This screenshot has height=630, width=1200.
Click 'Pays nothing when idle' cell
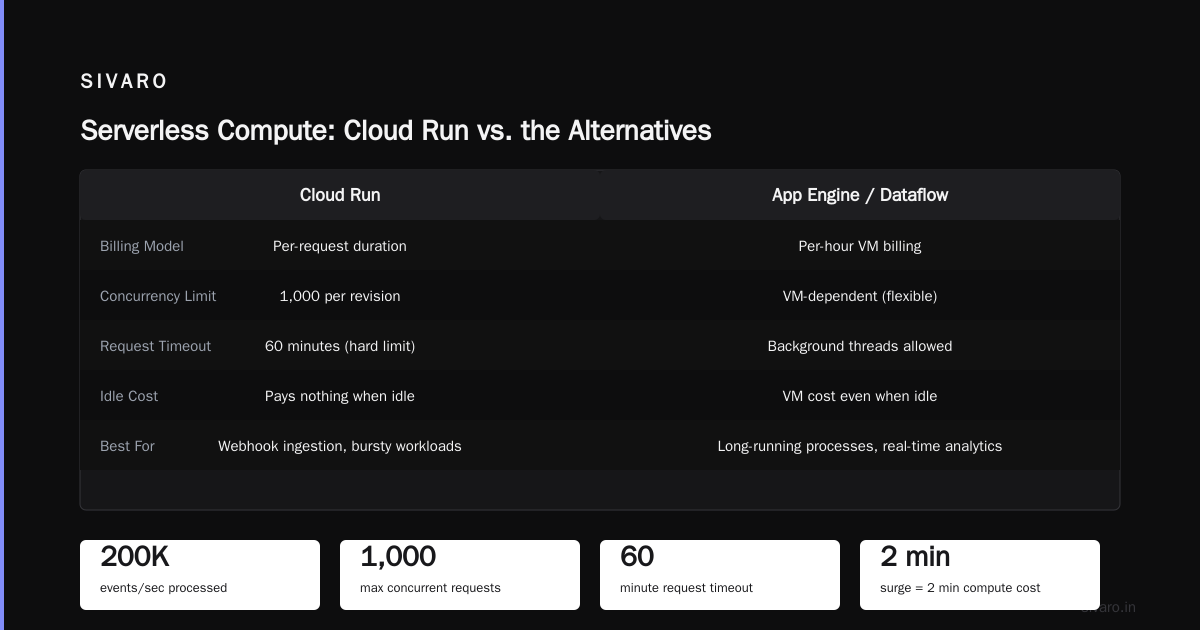[x=340, y=396]
